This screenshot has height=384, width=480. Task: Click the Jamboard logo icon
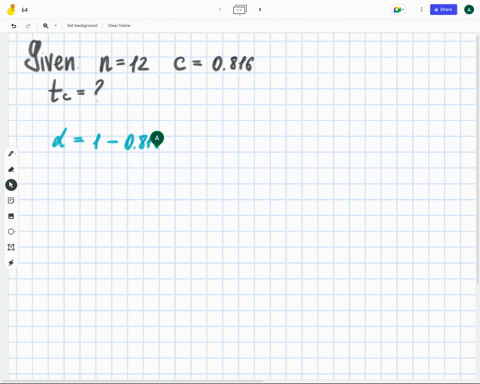pos(11,10)
